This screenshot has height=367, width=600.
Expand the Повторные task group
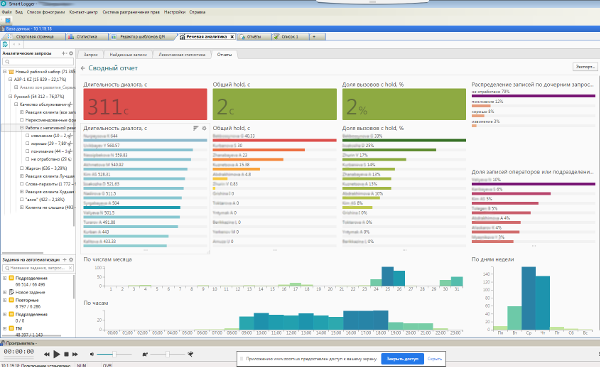point(5,300)
